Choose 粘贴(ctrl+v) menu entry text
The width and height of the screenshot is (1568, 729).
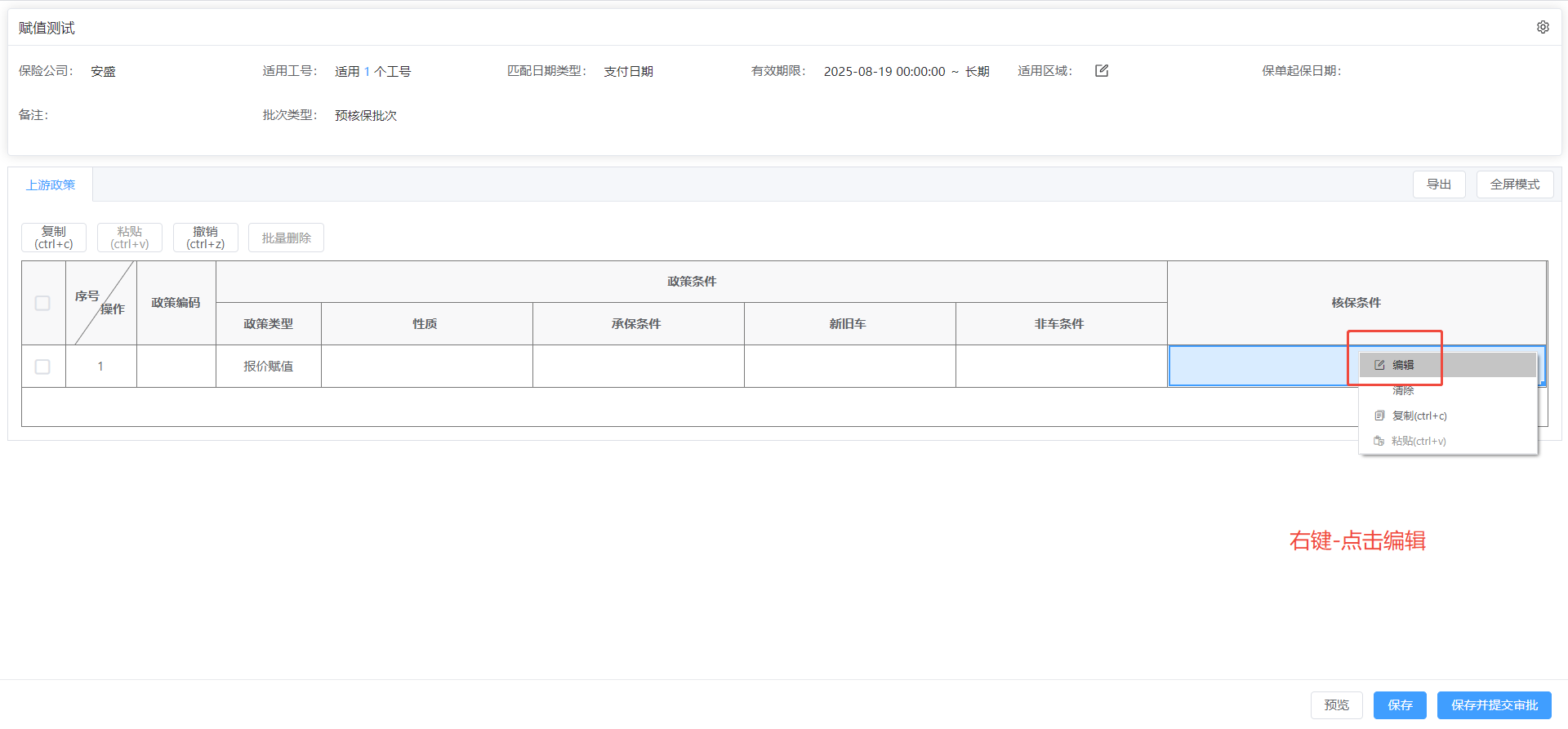coord(1419,441)
